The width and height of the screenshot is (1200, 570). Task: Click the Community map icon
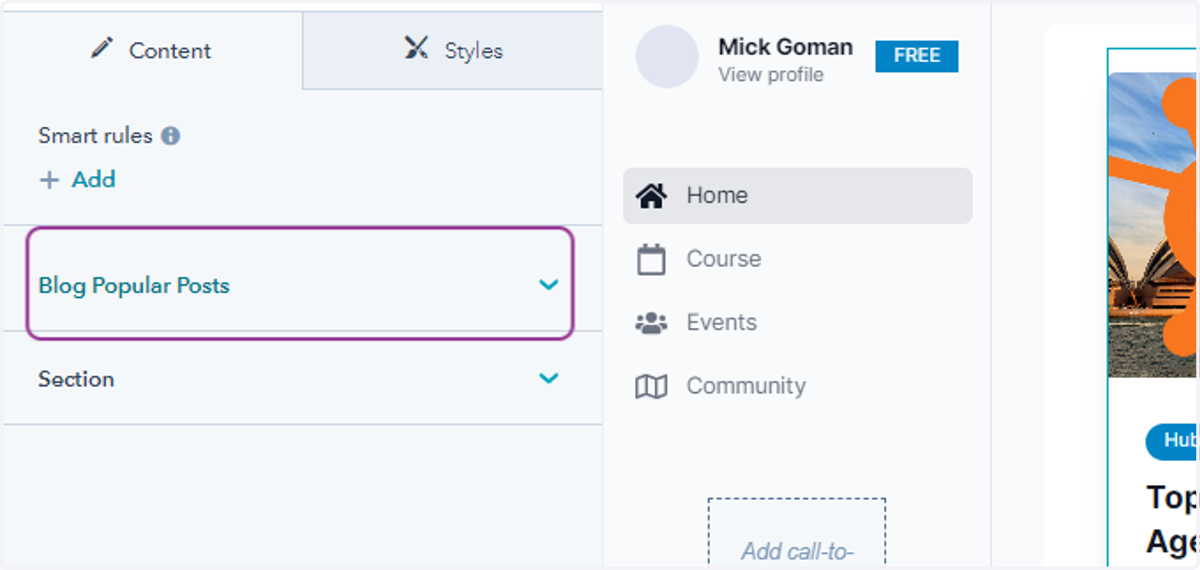point(652,387)
